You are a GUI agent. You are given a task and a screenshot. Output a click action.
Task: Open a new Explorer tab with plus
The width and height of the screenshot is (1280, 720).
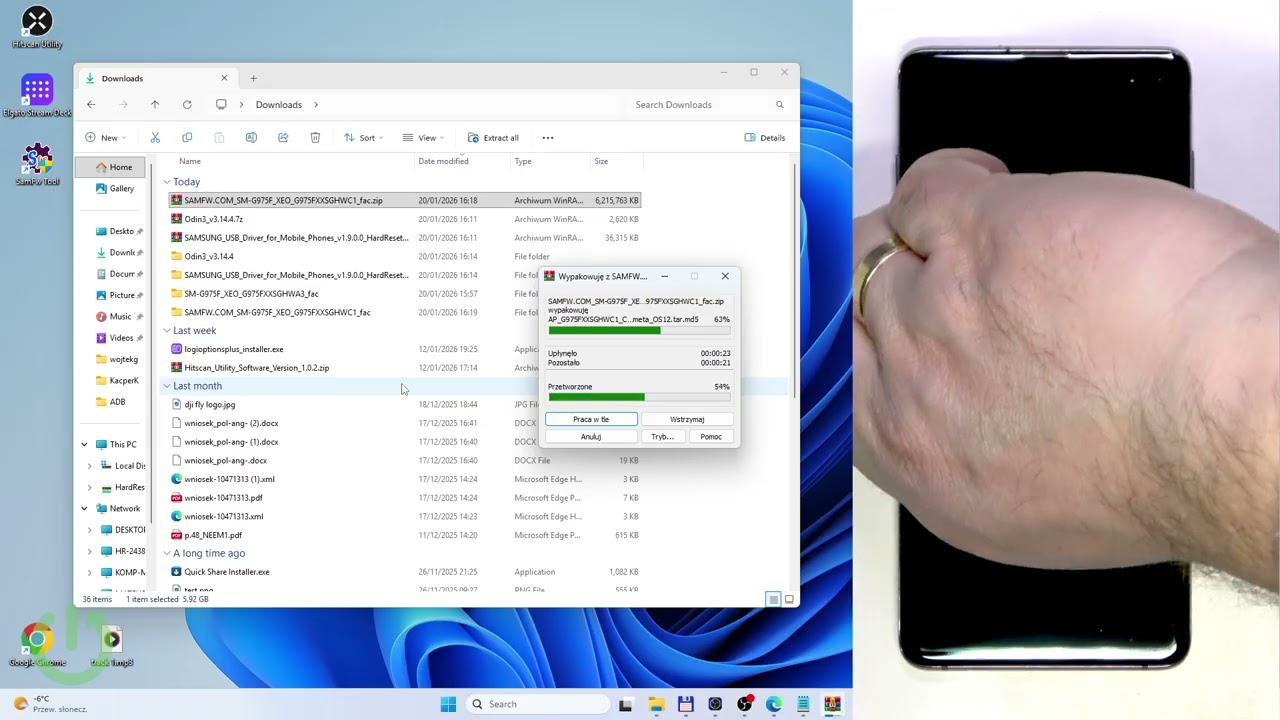[253, 78]
